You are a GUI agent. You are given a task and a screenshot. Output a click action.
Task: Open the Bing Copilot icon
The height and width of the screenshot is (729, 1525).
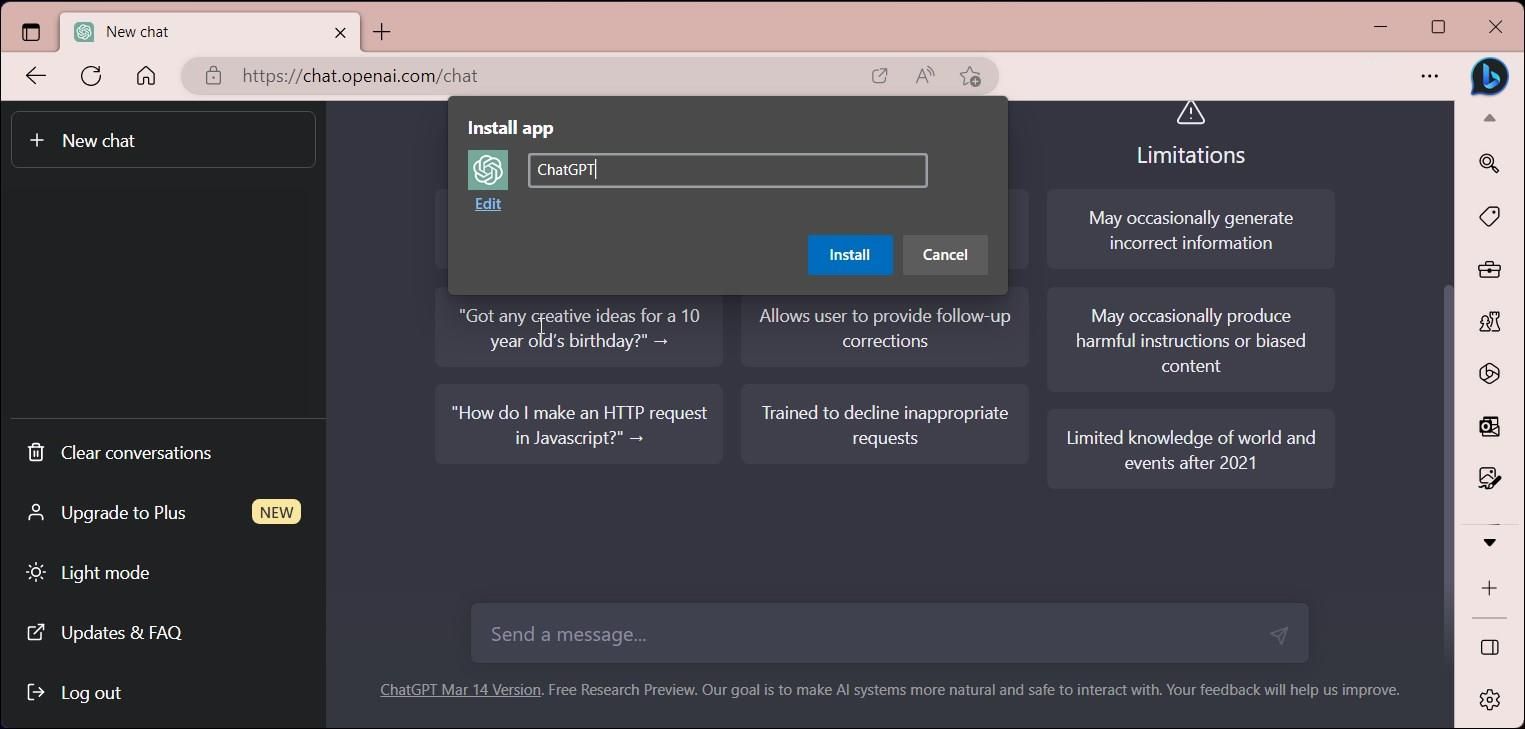[x=1490, y=77]
